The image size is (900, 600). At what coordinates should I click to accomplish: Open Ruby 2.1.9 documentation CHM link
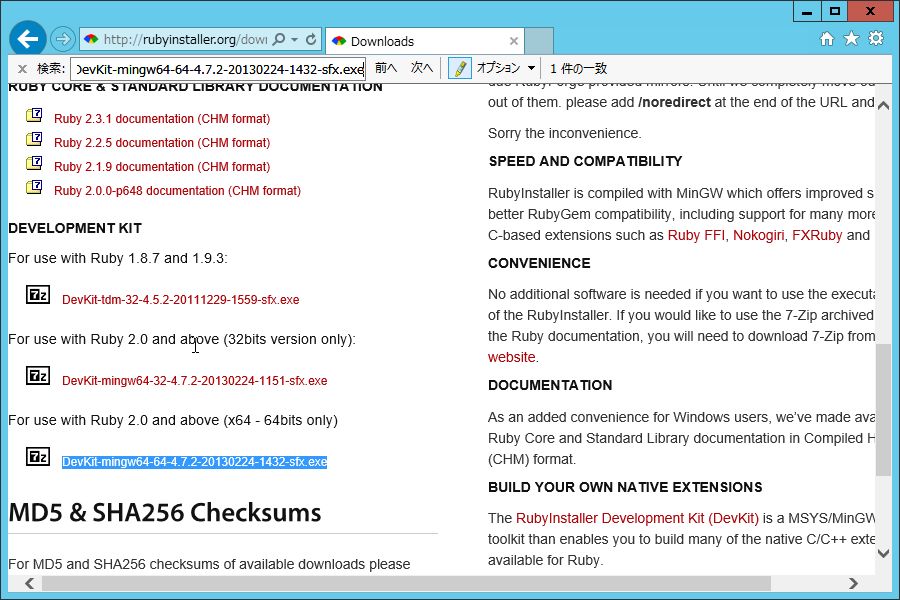pos(162,167)
